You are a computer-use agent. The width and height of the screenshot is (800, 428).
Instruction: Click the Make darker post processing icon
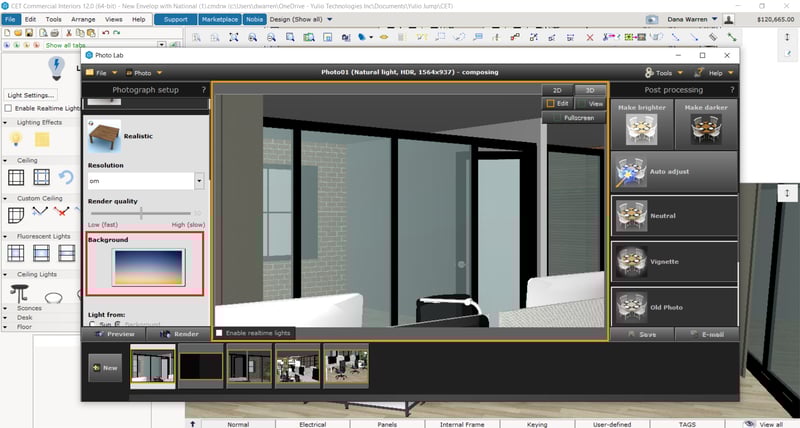click(706, 124)
